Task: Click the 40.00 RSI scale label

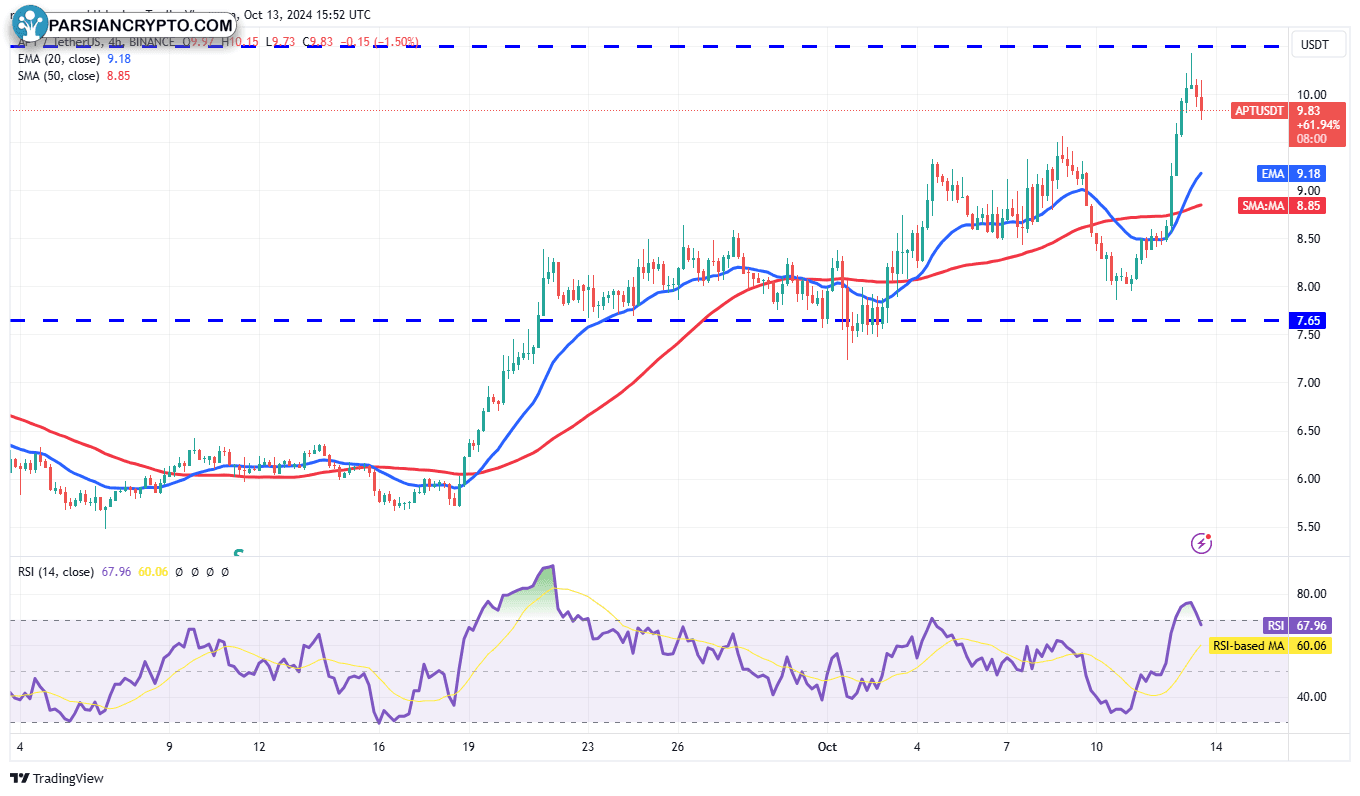Action: point(1312,697)
